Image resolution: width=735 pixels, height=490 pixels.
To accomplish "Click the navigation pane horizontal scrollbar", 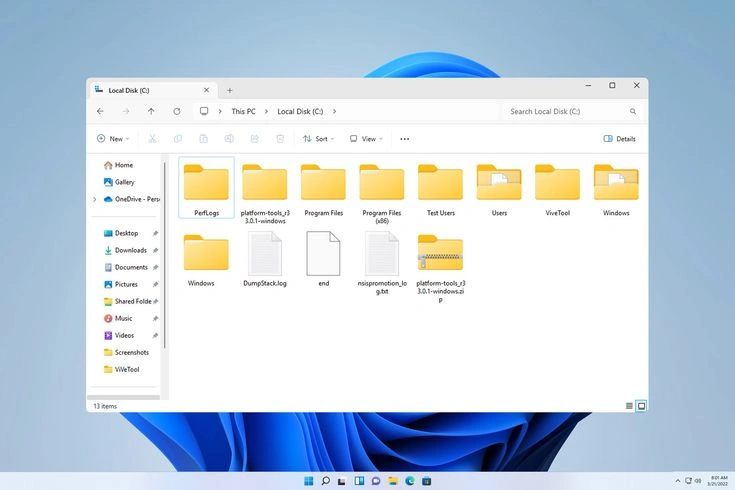I will [124, 397].
